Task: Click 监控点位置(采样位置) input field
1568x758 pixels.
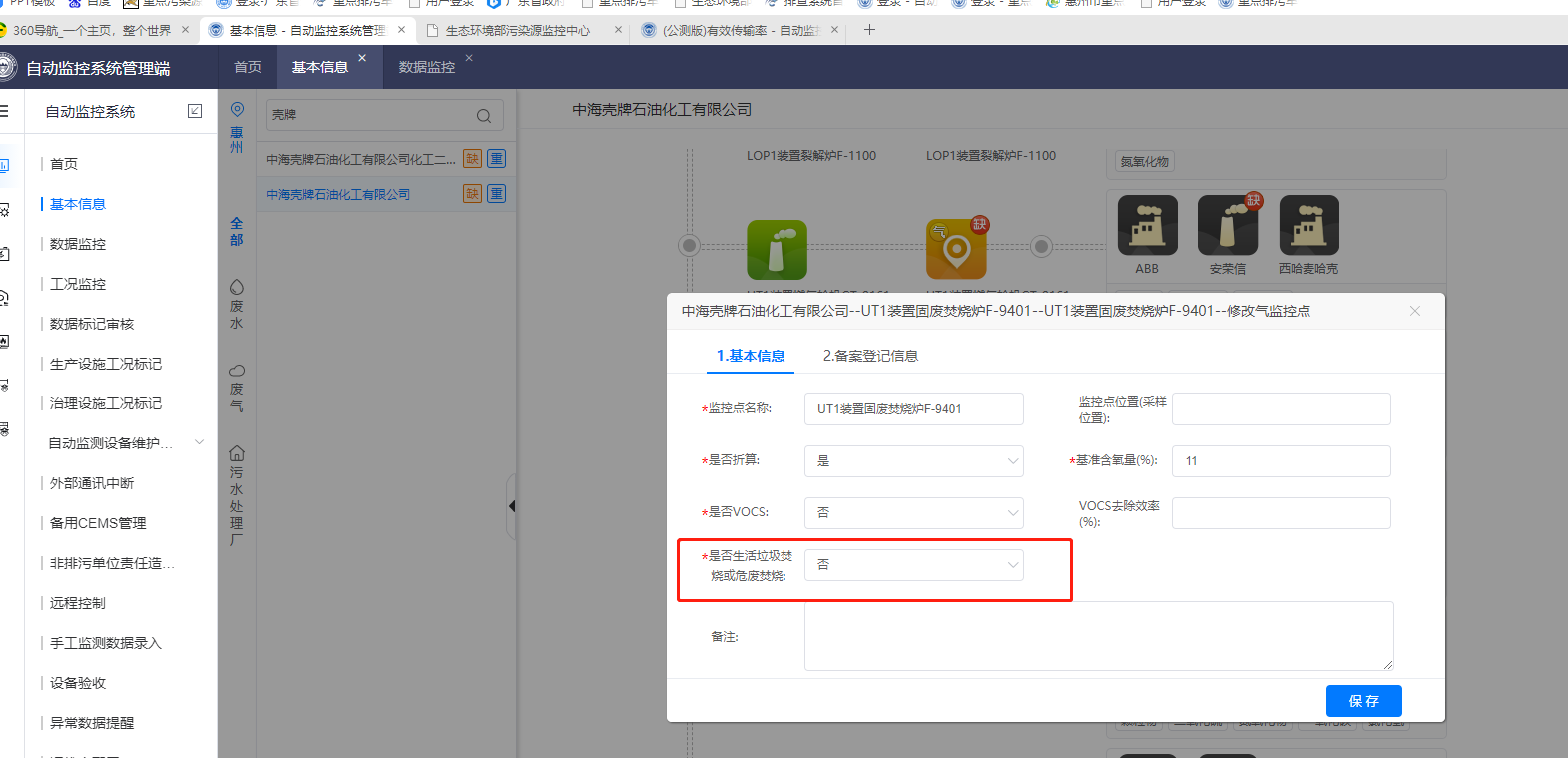Action: [x=1281, y=409]
